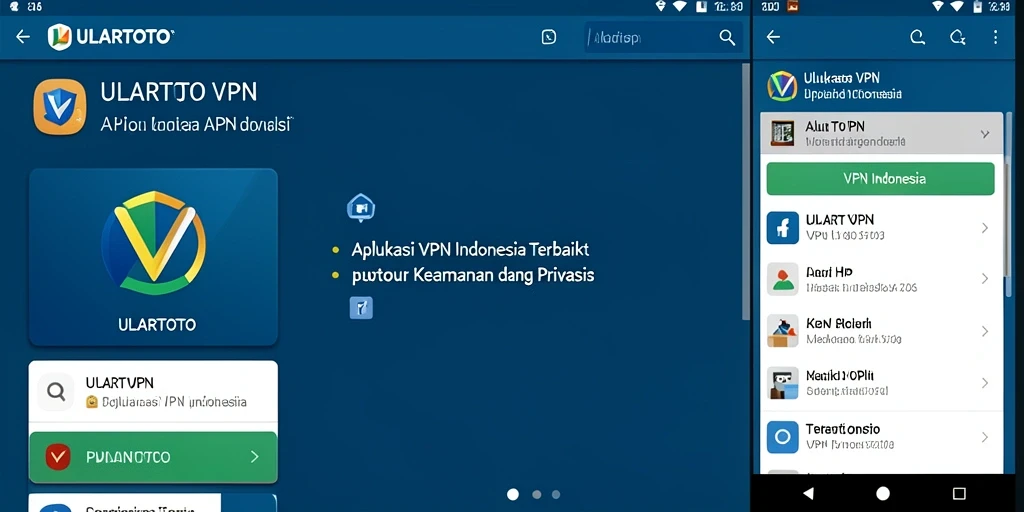Open the chevron on the green button
The width and height of the screenshot is (1024, 512).
pos(255,457)
